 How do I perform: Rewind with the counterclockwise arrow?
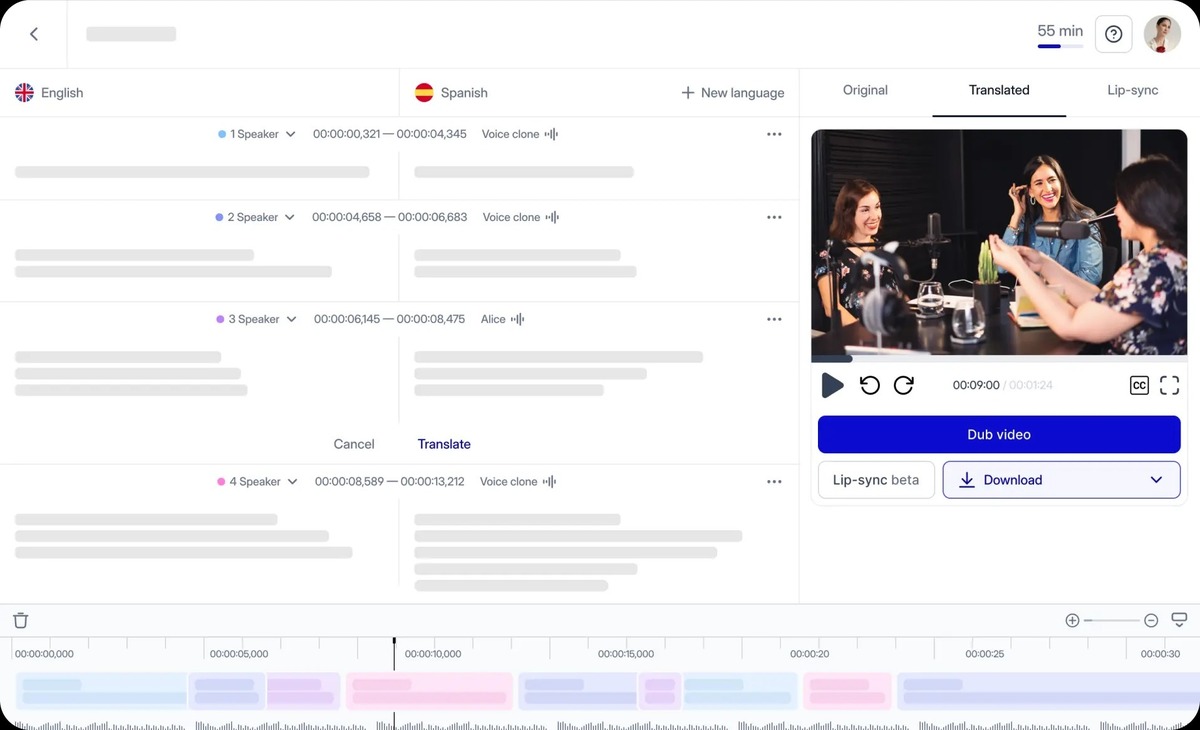[x=870, y=385]
